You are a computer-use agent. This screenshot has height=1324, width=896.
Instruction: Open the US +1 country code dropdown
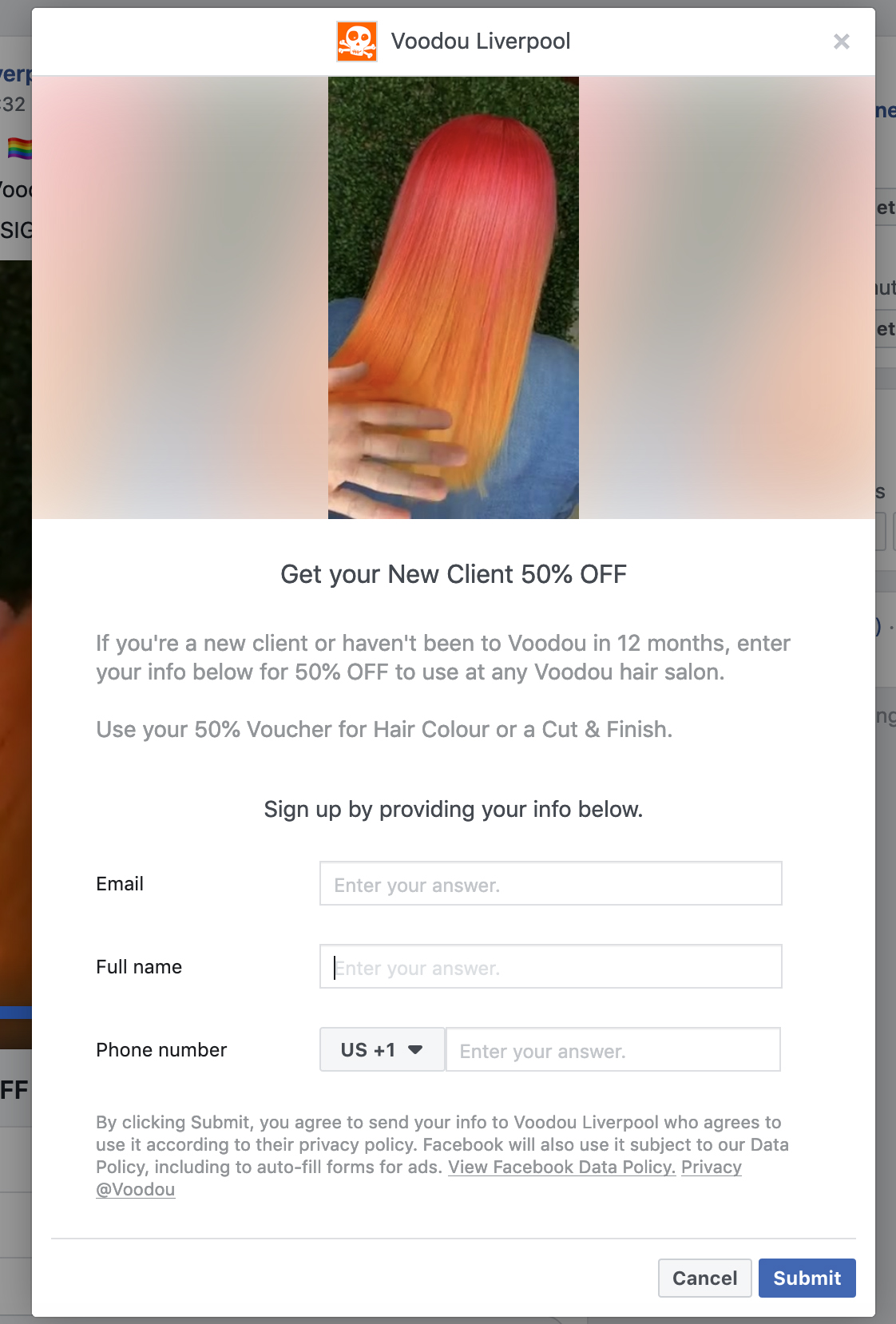pos(383,1049)
